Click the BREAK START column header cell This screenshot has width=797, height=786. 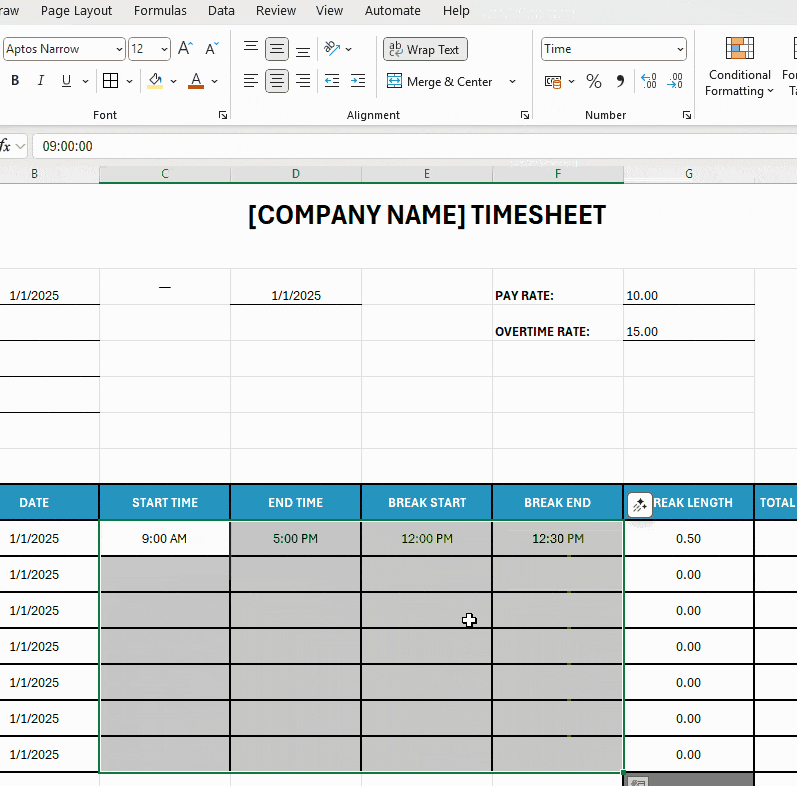(427, 502)
